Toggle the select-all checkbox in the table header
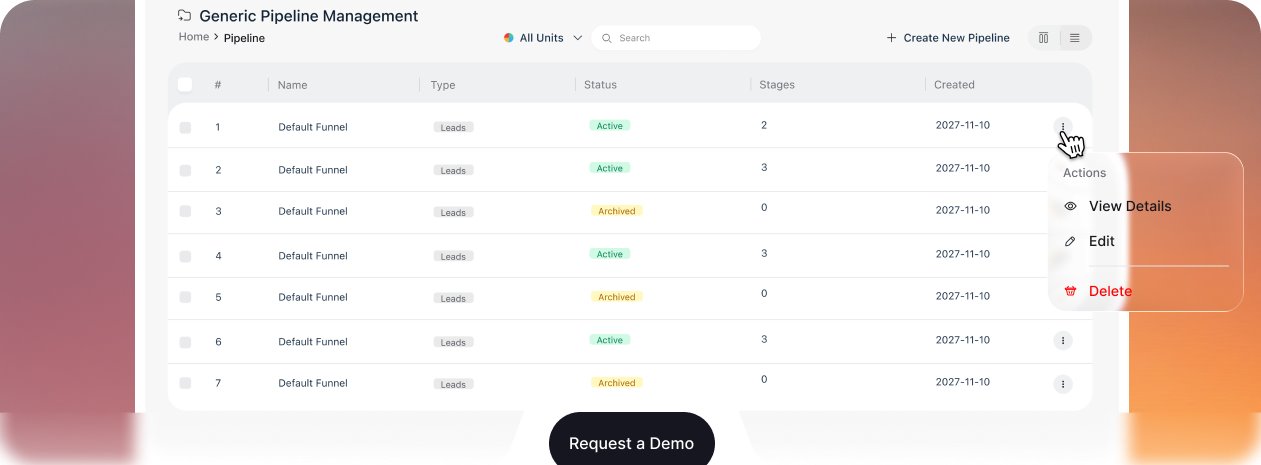The image size is (1261, 465). pos(185,84)
